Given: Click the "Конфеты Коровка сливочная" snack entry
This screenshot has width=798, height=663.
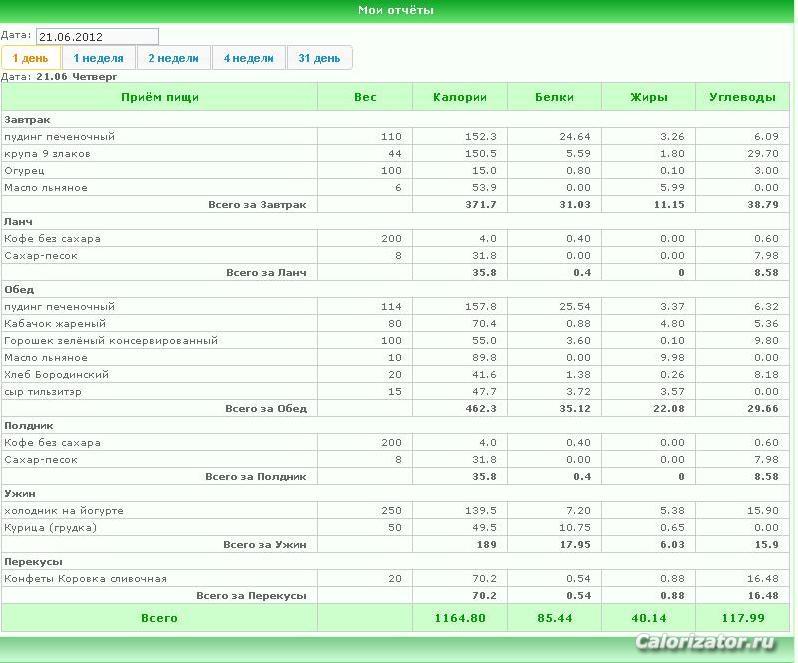Looking at the screenshot, I should (x=86, y=579).
